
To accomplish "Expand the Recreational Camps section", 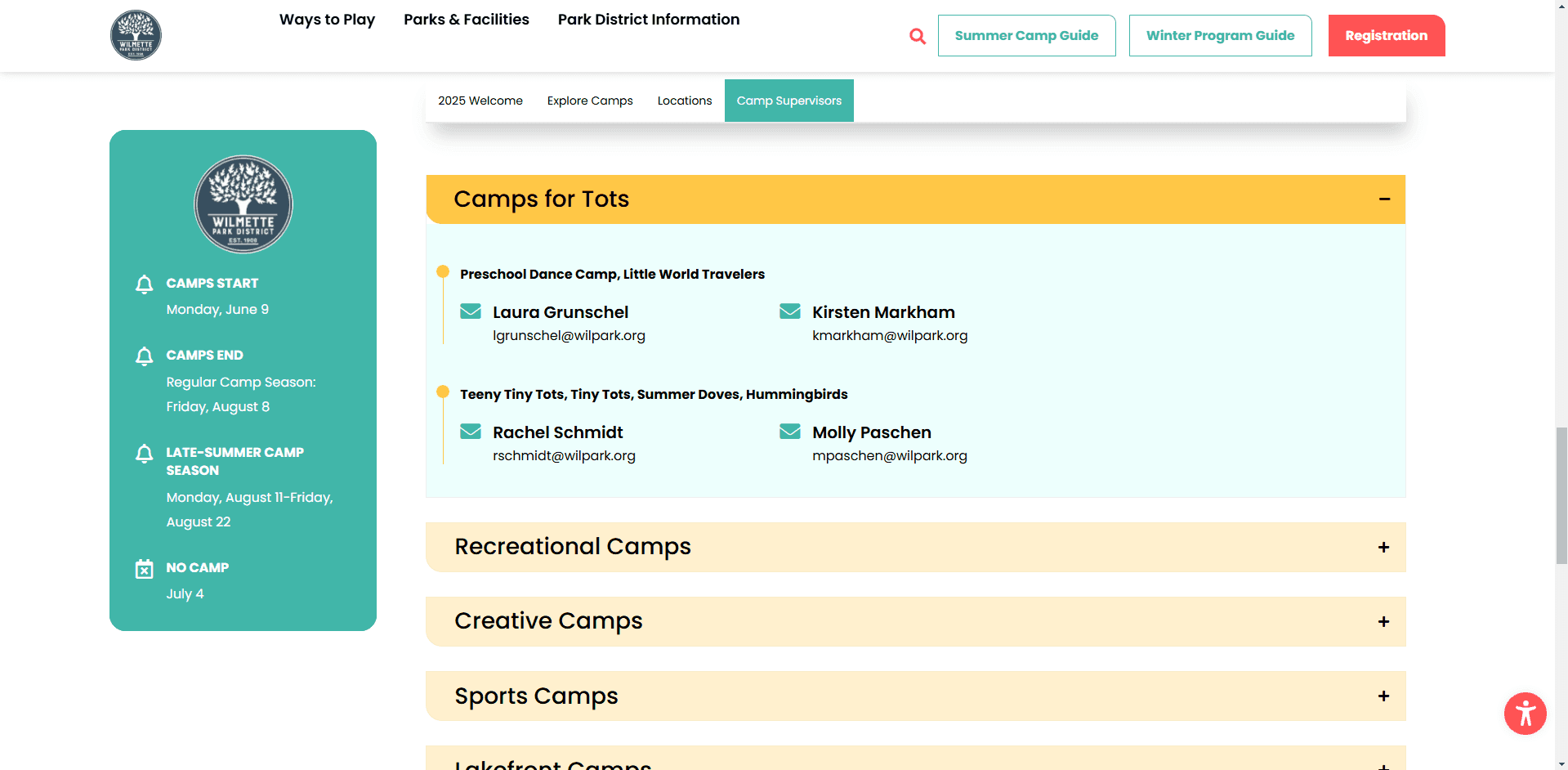I will pos(1383,547).
